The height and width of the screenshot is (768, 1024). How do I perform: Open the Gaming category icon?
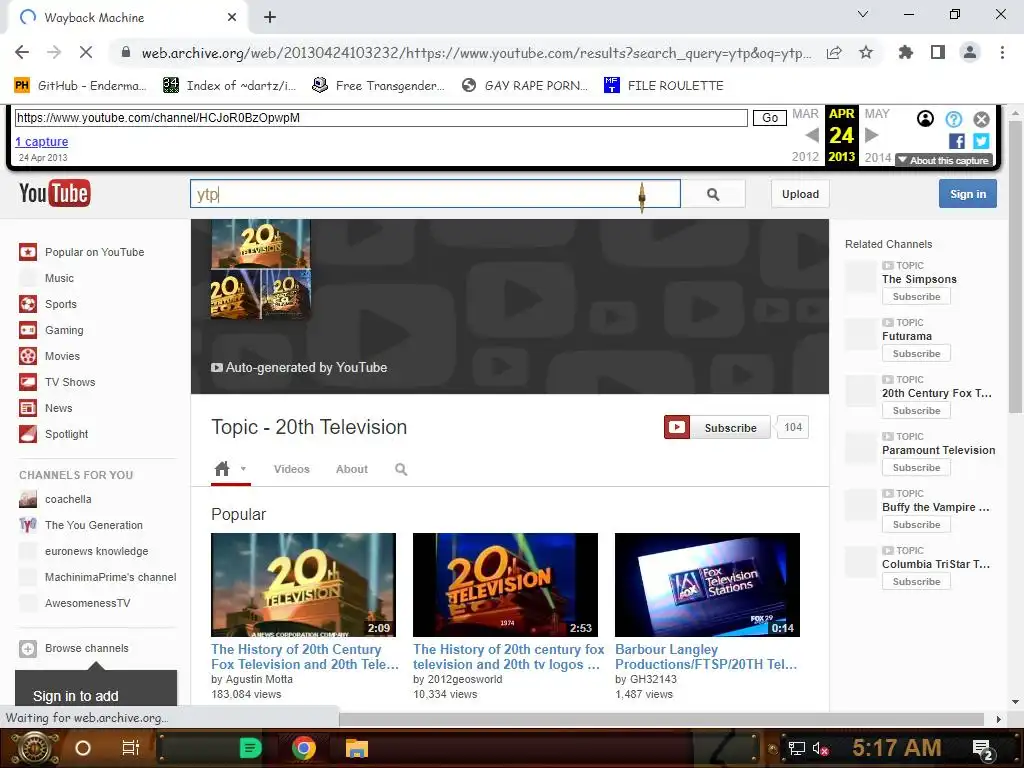[28, 330]
